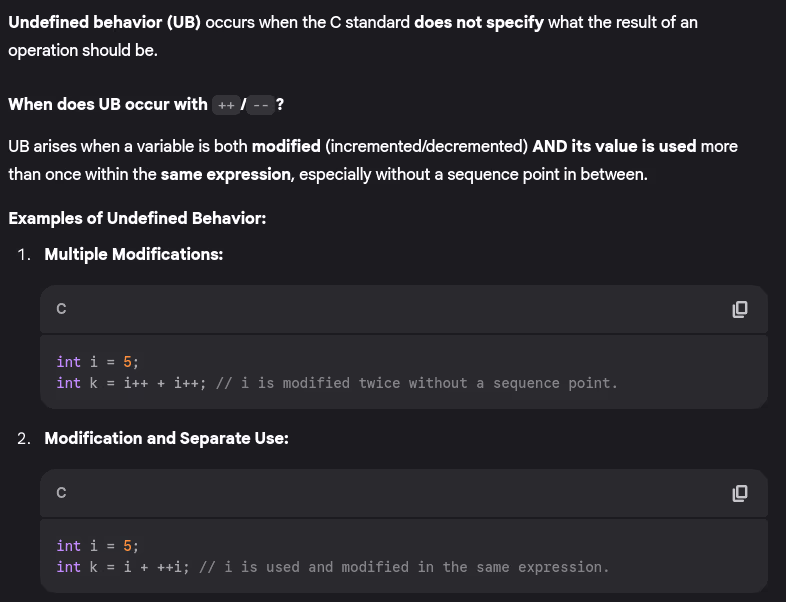Click the 'When does UB occur with' heading

pyautogui.click(x=109, y=104)
